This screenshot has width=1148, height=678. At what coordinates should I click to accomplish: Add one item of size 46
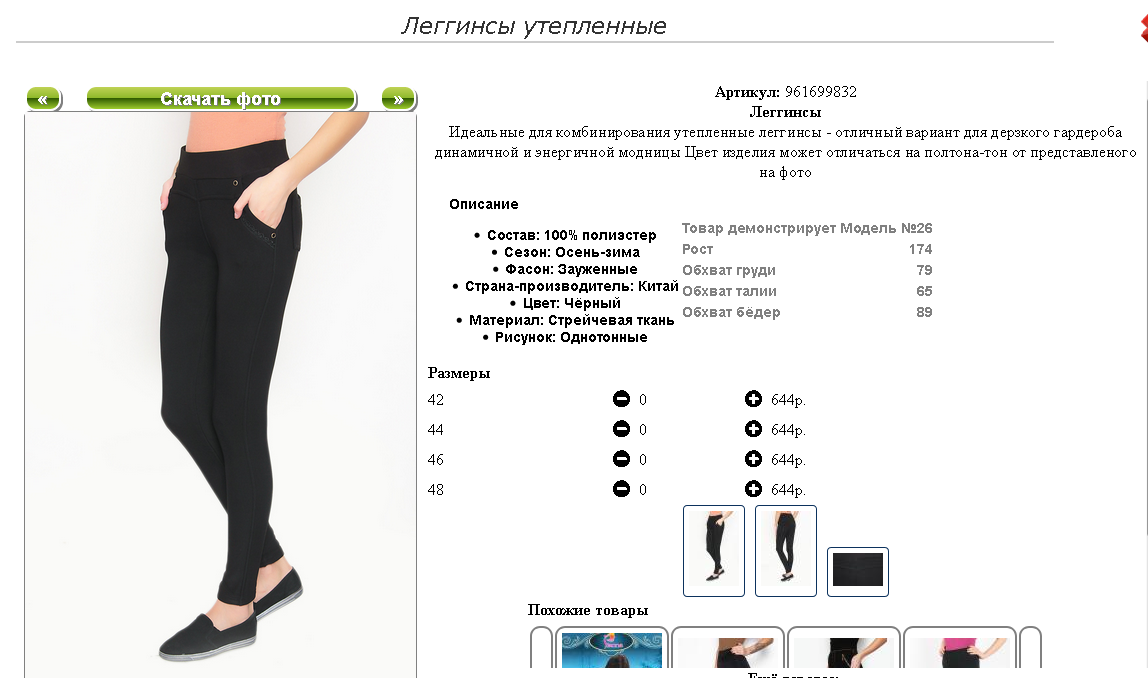[x=753, y=459]
